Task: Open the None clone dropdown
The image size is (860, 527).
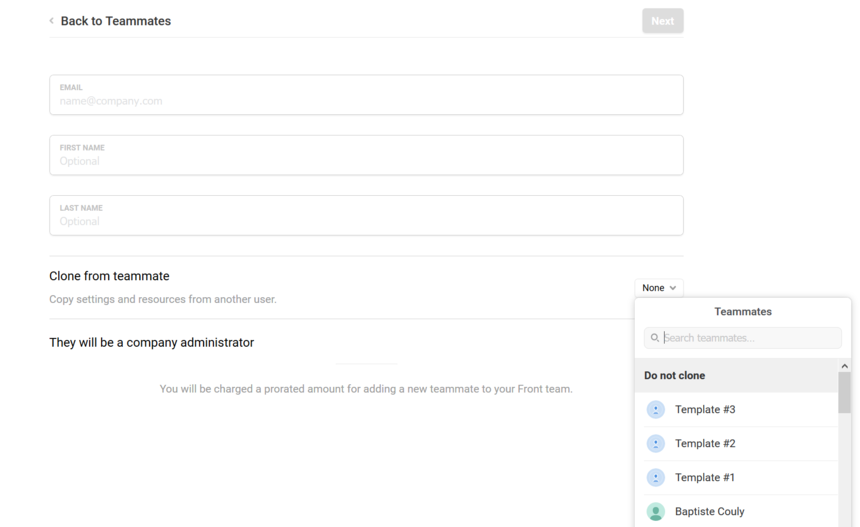Action: [659, 288]
